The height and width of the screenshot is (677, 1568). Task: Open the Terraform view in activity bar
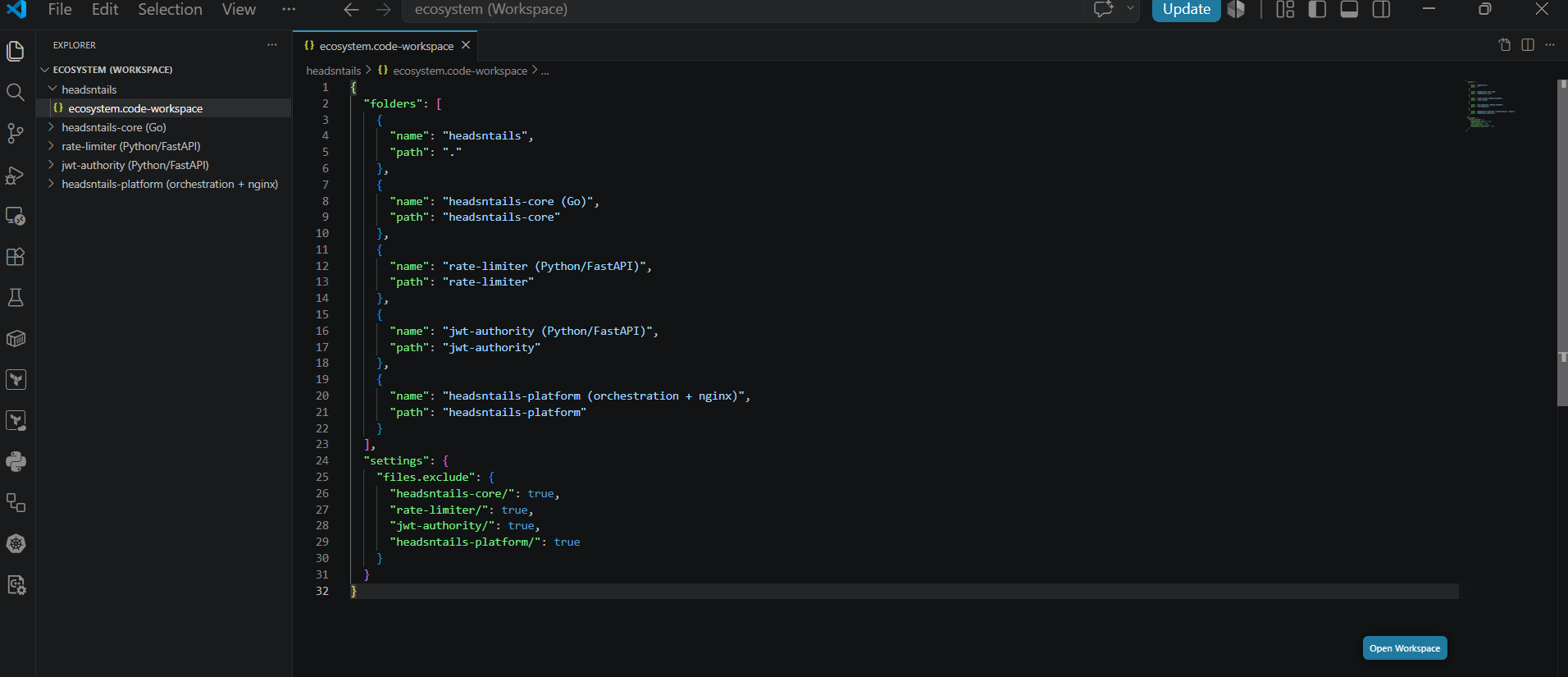tap(16, 380)
